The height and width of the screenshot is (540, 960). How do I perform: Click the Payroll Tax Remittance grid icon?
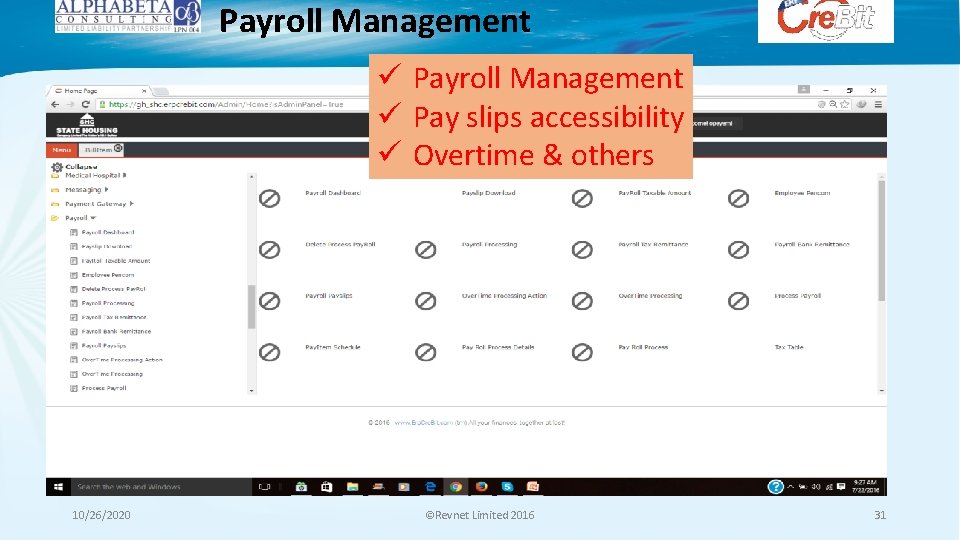pyautogui.click(x=582, y=250)
